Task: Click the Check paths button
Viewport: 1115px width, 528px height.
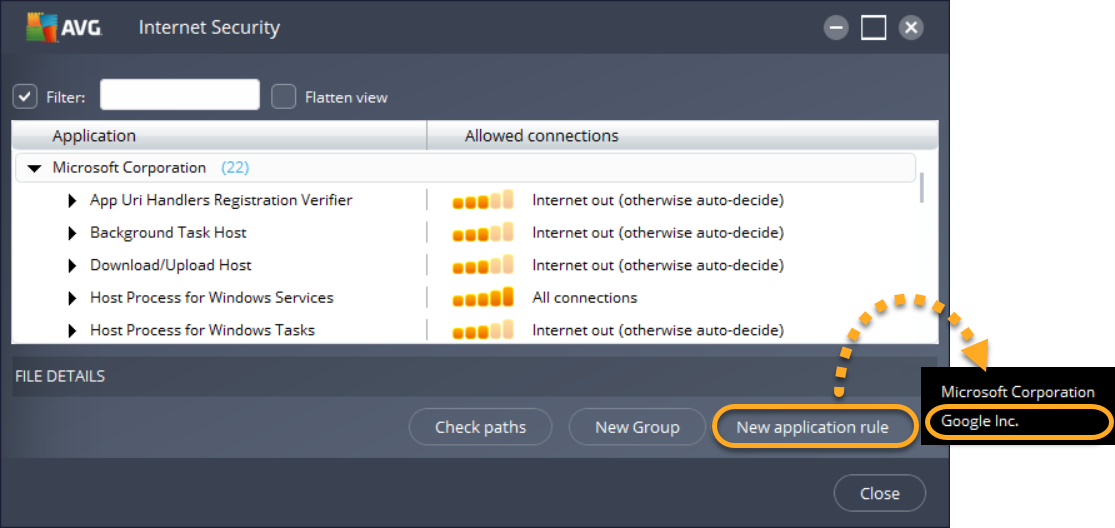Action: click(480, 428)
